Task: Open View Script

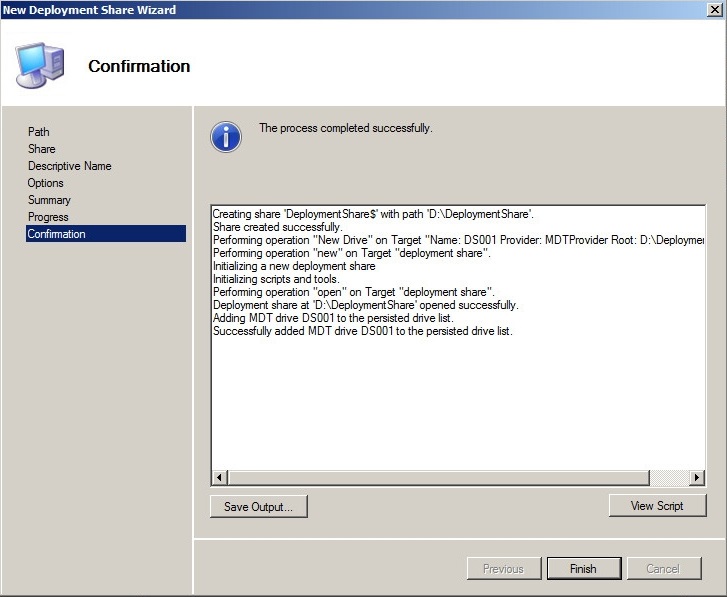Action: click(x=657, y=506)
